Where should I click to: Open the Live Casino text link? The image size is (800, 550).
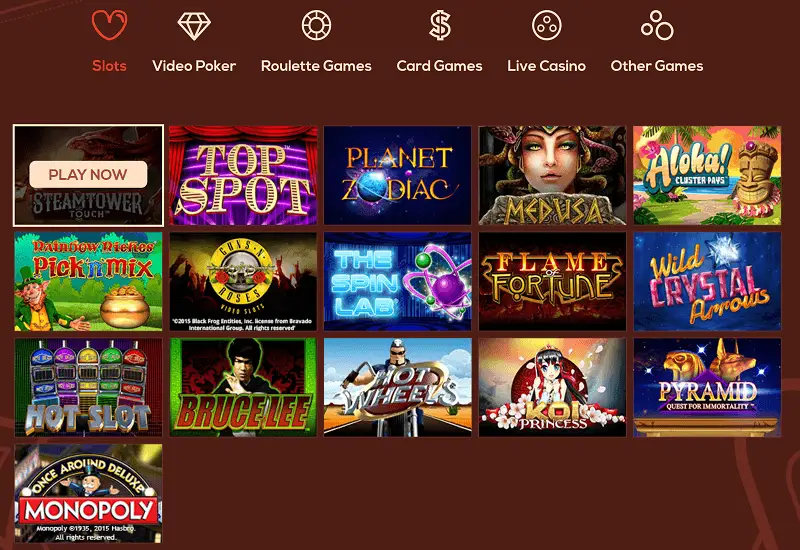[x=546, y=66]
